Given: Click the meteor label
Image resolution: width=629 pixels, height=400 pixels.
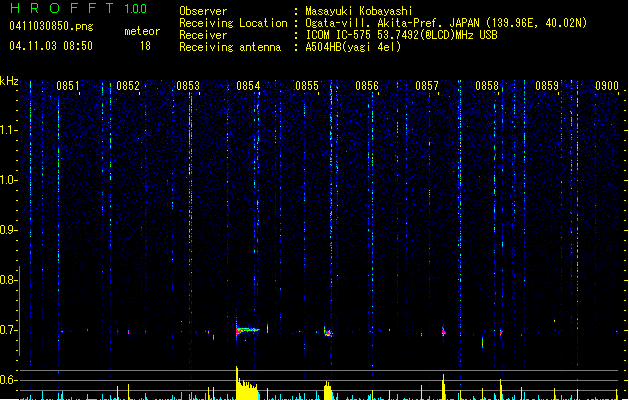Looking at the screenshot, I should click(142, 31).
